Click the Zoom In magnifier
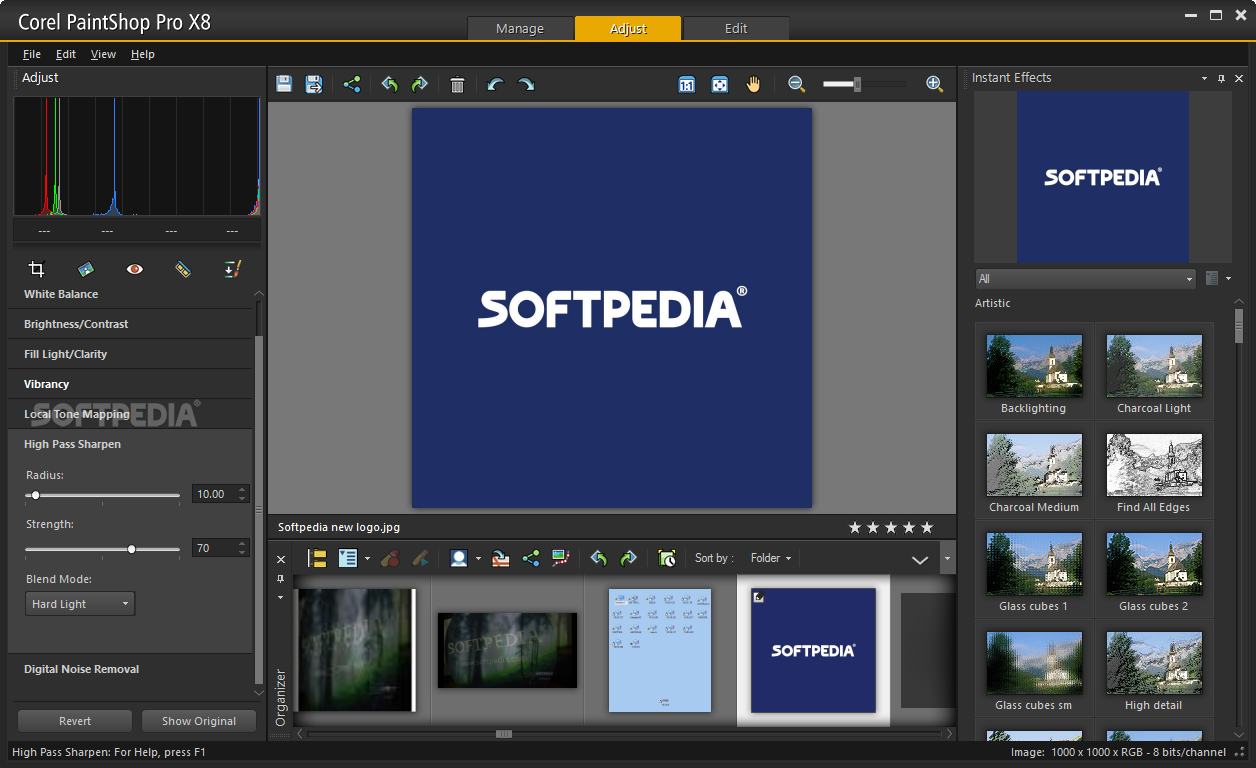Image resolution: width=1256 pixels, height=768 pixels. [x=934, y=85]
